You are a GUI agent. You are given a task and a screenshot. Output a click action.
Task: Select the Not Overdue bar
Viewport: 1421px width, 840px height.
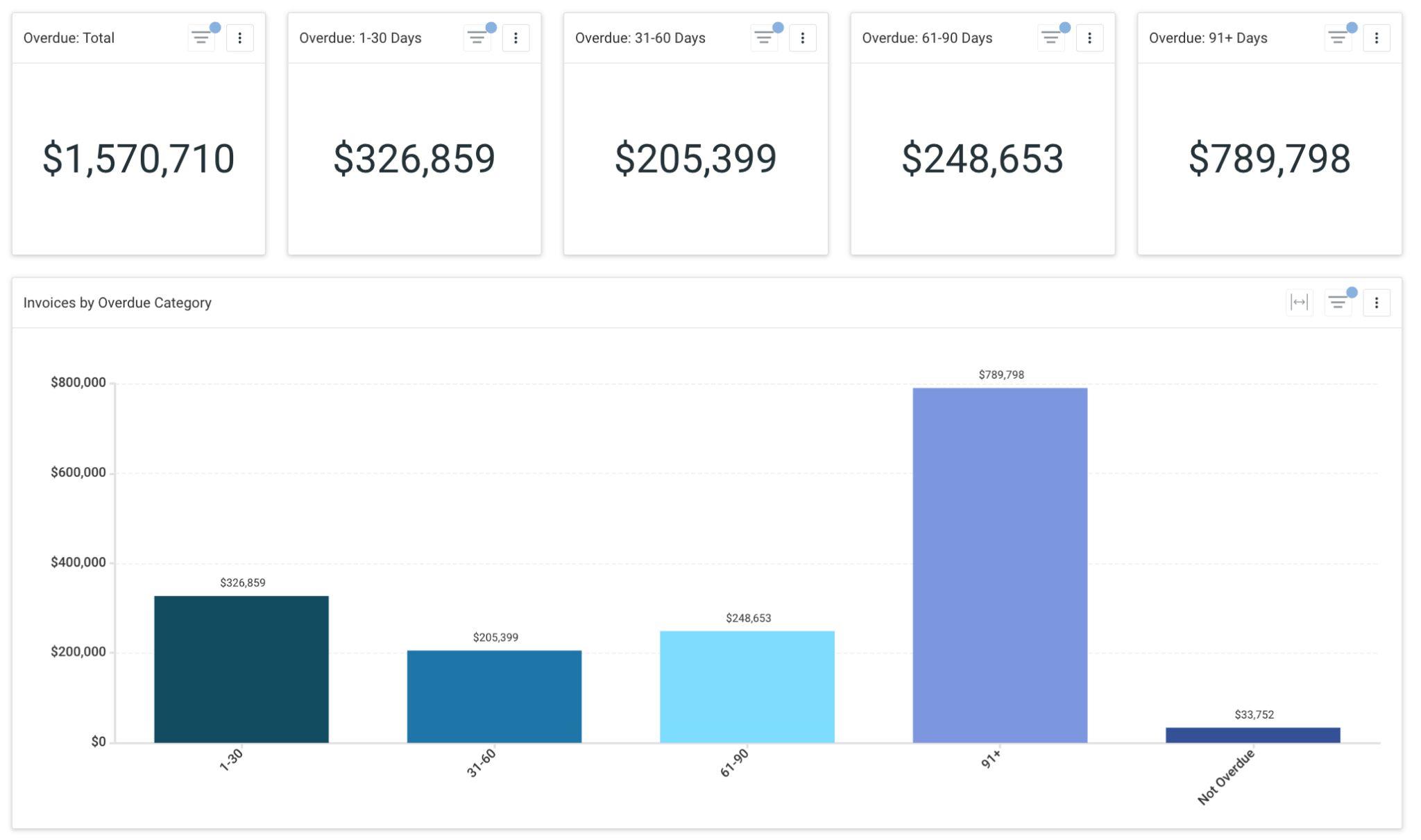point(1253,735)
